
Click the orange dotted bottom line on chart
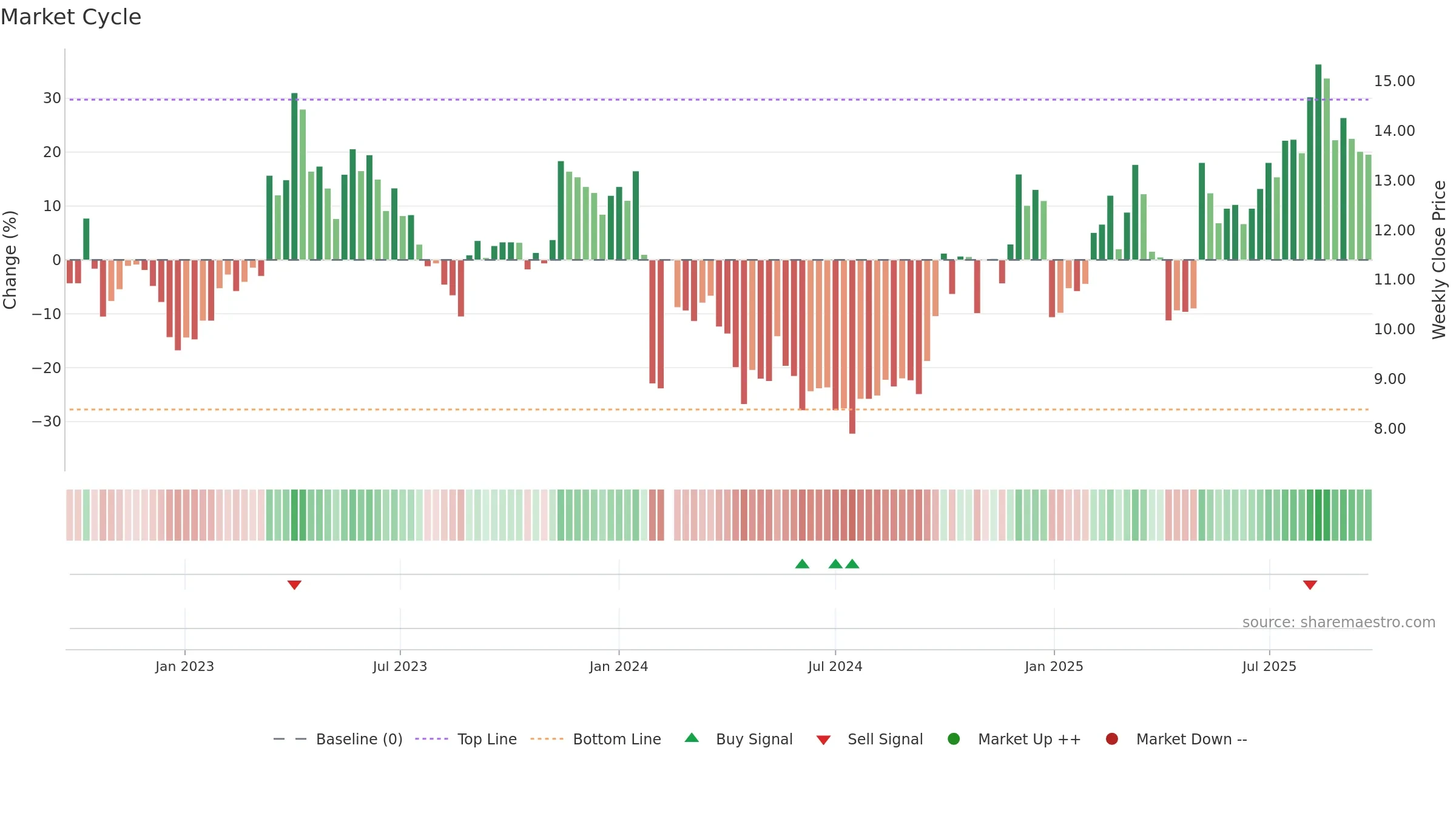coord(719,409)
